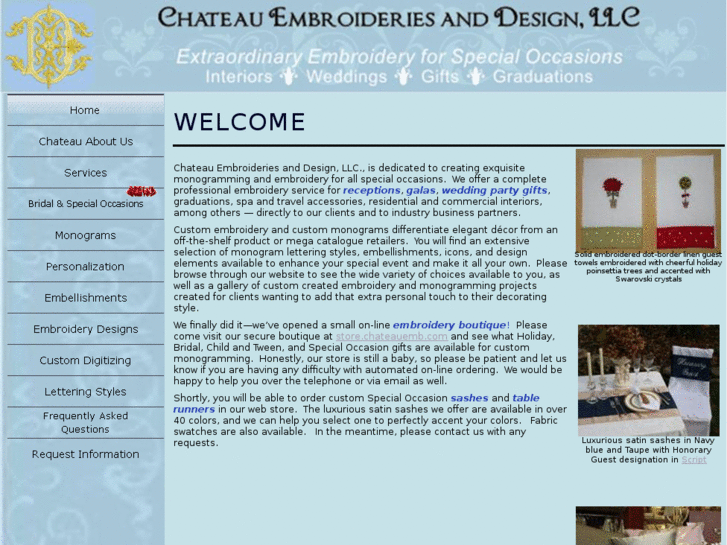Click the Extraordinary Embroidery for Special Occasions tagline

pyautogui.click(x=399, y=57)
